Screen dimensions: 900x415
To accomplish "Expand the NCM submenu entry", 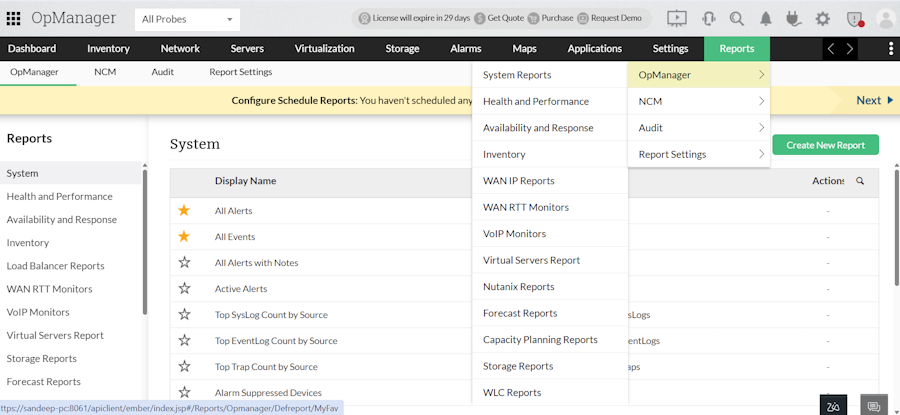I will [x=699, y=101].
